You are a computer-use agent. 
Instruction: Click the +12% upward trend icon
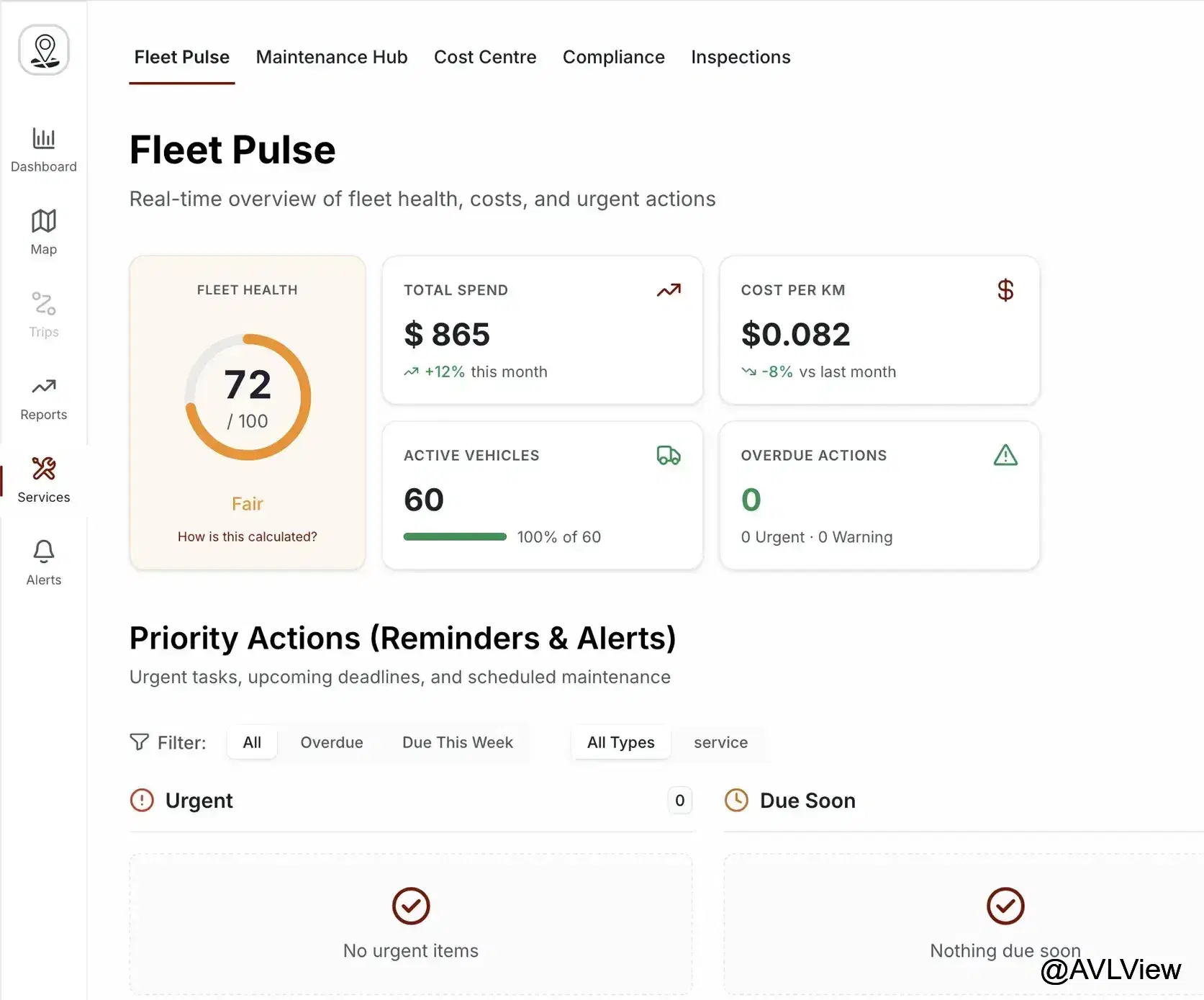pyautogui.click(x=411, y=372)
